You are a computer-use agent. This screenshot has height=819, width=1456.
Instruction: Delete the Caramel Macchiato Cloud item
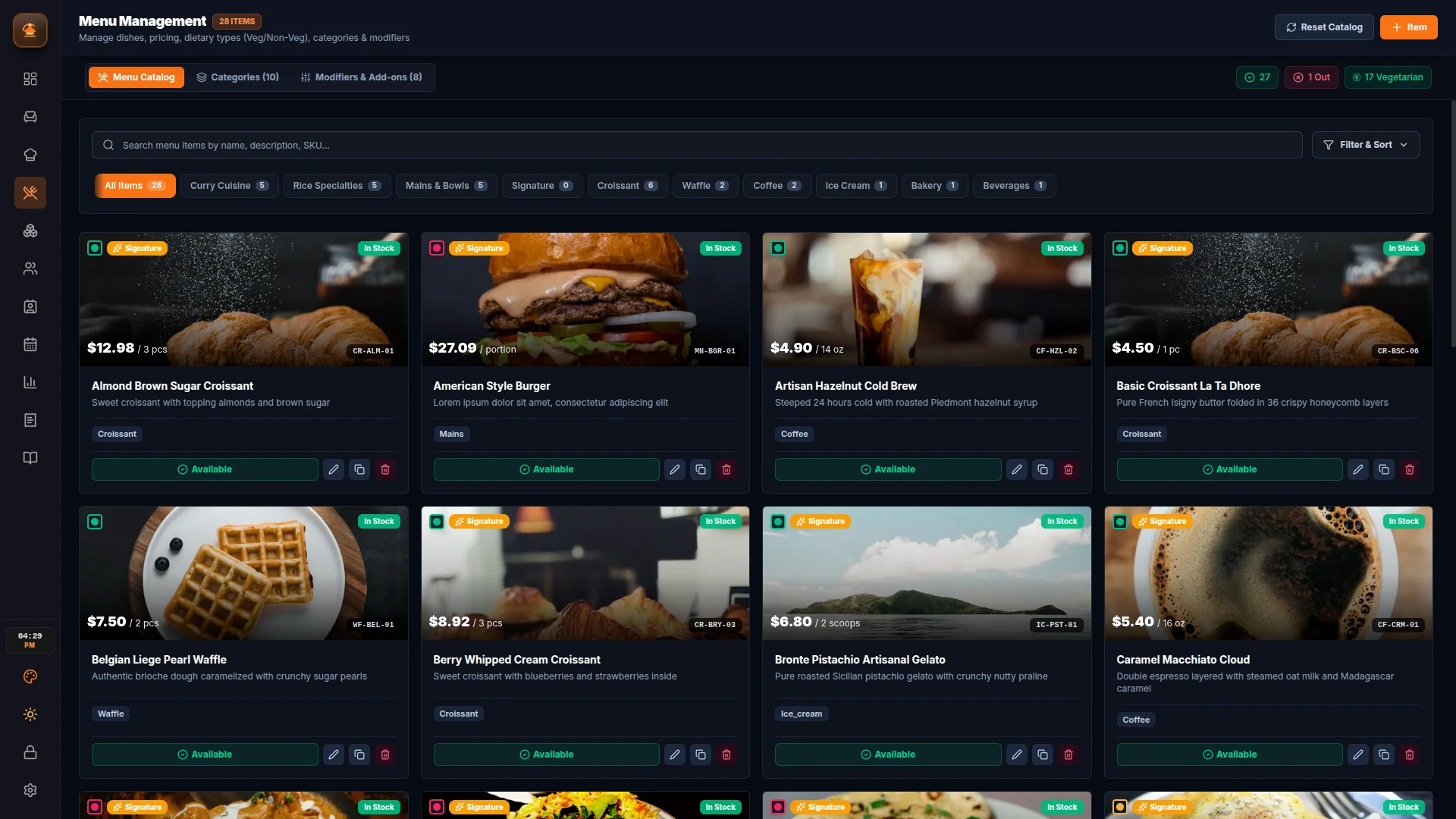[x=1410, y=755]
